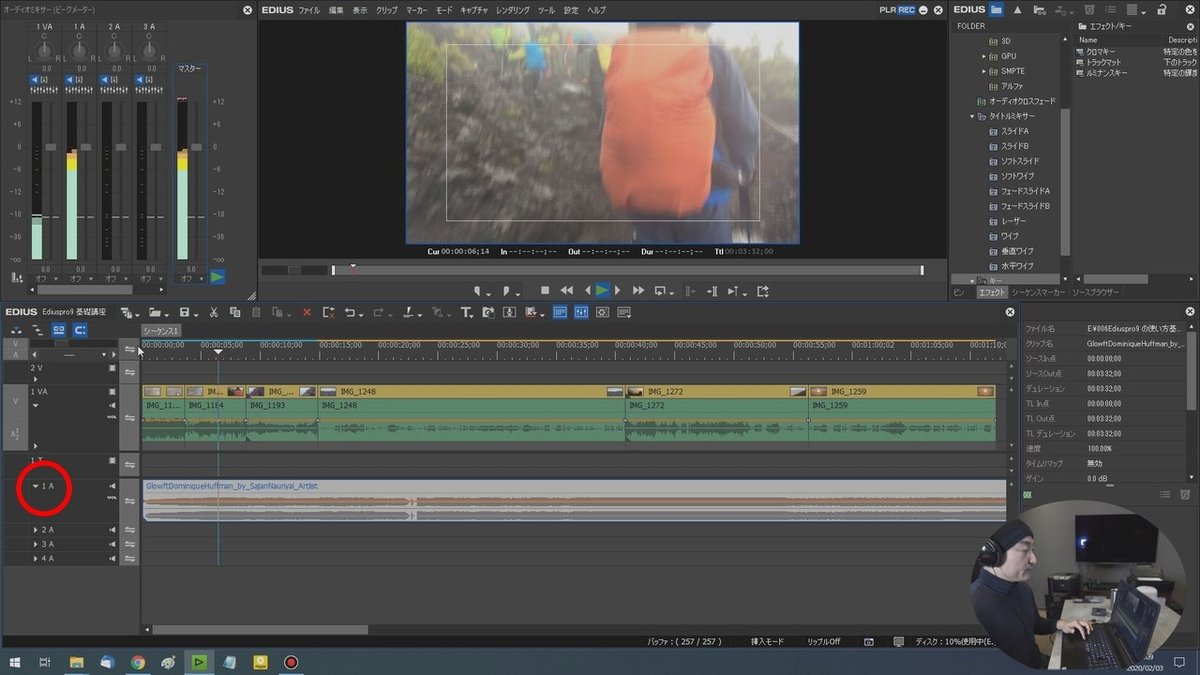Screen dimensions: 1200x675
Task: Click the Copy icon in timeline toolbar
Action: tap(235, 313)
